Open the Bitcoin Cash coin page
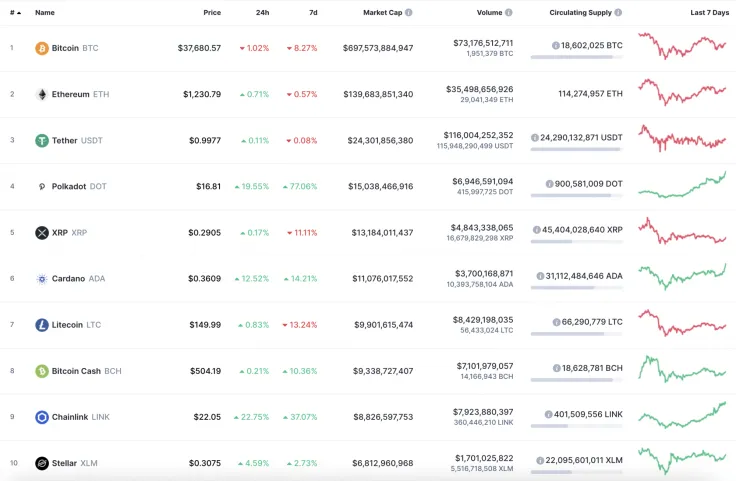This screenshot has width=736, height=481. pyautogui.click(x=76, y=371)
